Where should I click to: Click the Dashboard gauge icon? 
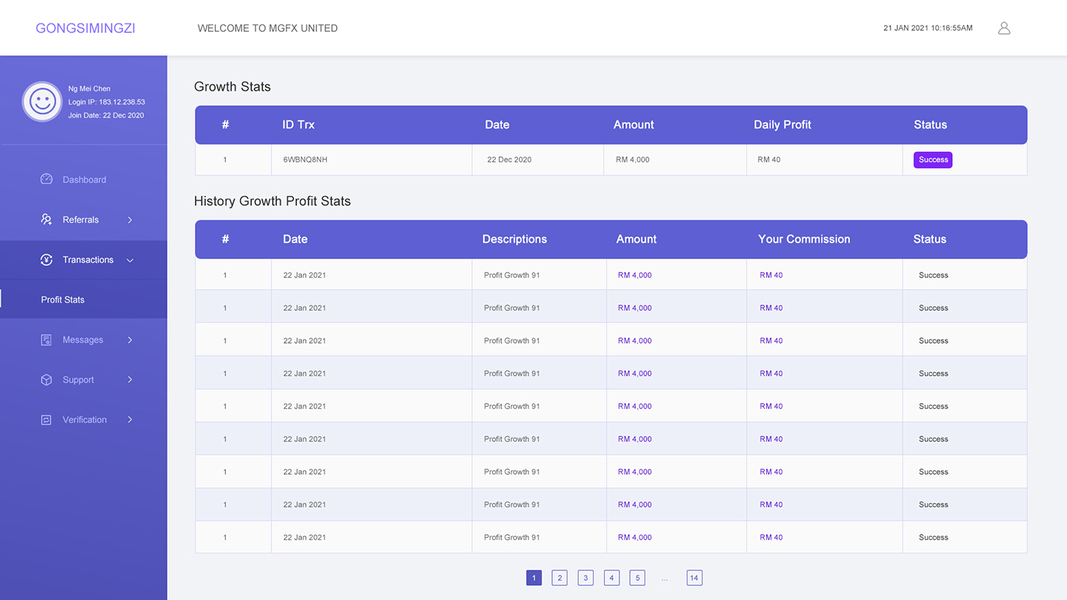click(46, 180)
